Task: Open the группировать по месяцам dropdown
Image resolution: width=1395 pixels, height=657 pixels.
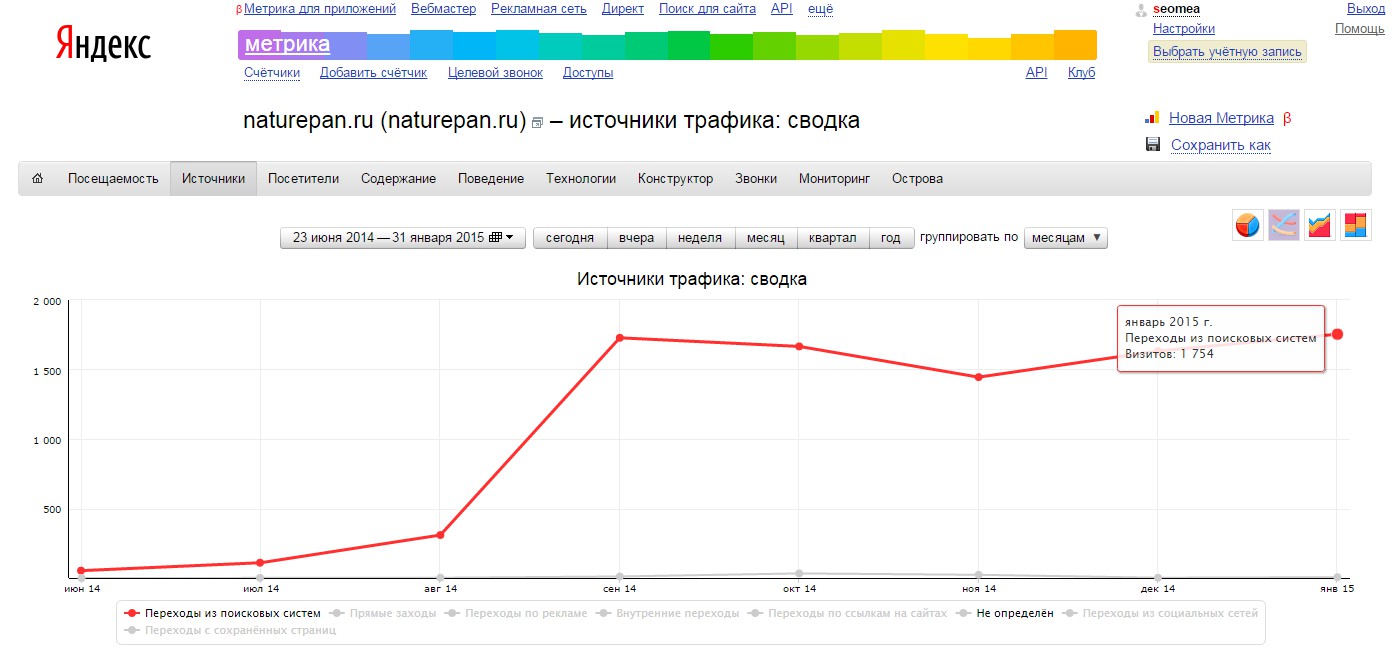Action: point(1066,238)
